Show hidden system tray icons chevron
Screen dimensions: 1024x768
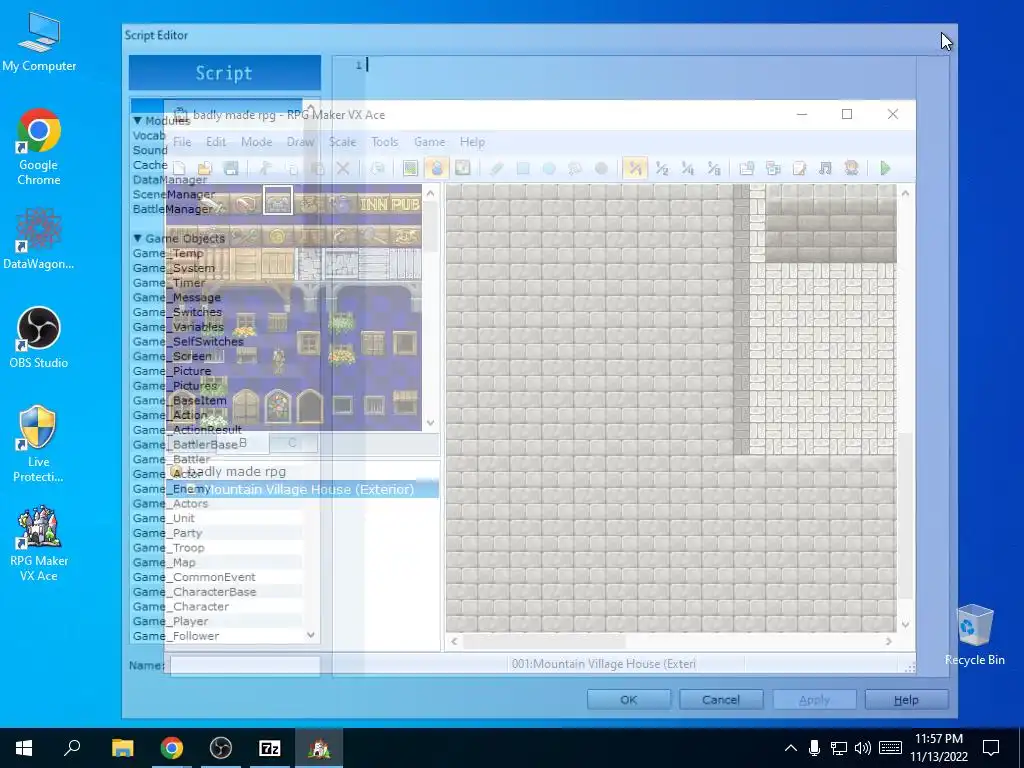tap(790, 748)
